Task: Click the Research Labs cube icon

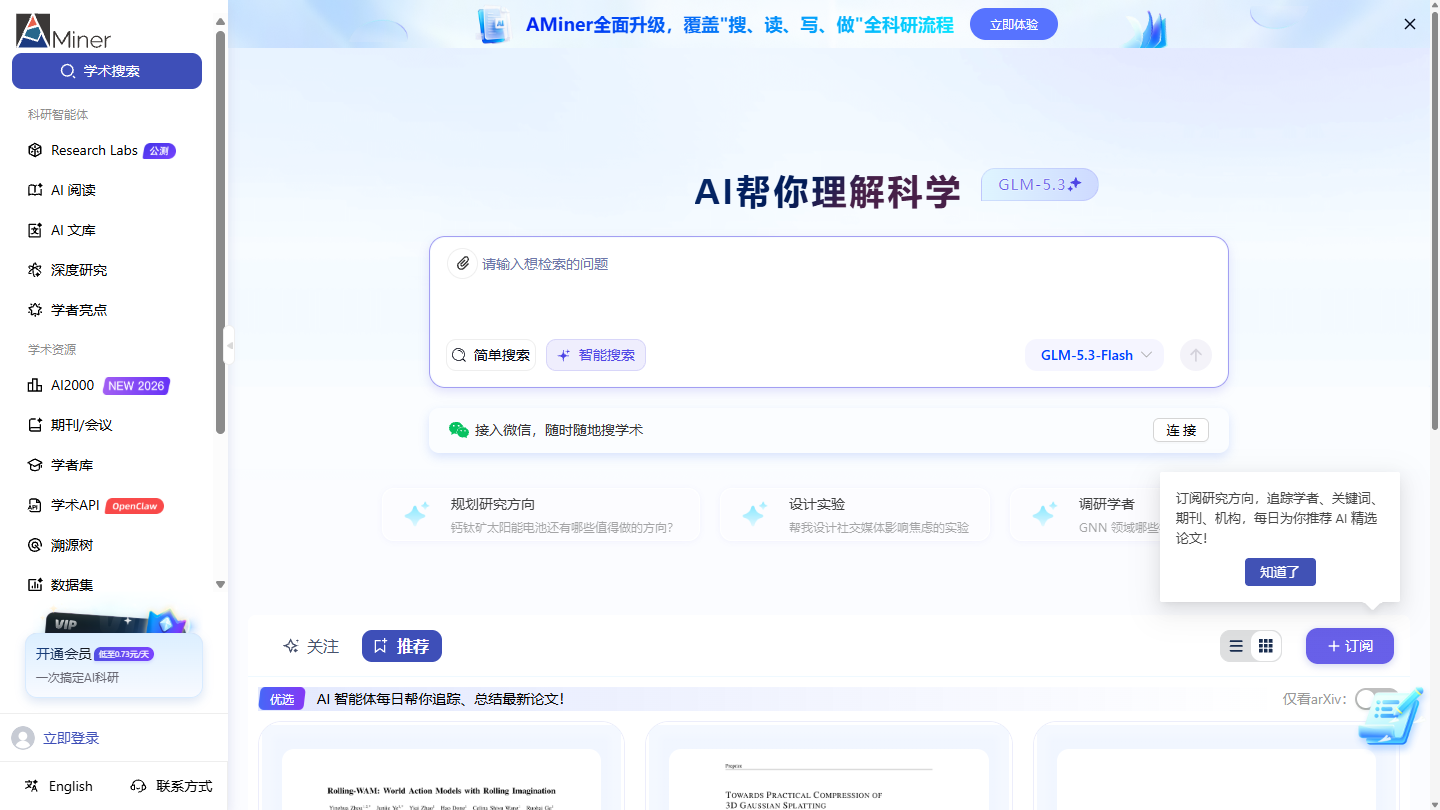Action: tap(34, 150)
